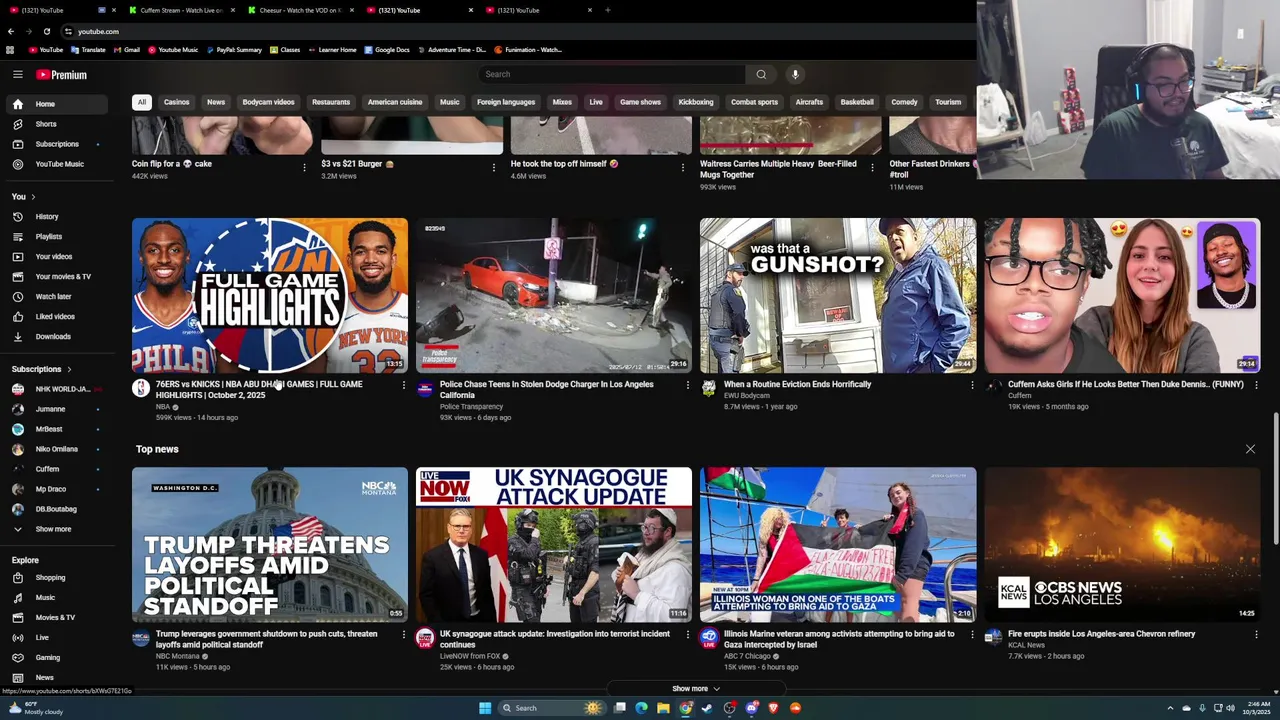Click the YouTube search input field
The width and height of the screenshot is (1280, 720).
point(612,74)
